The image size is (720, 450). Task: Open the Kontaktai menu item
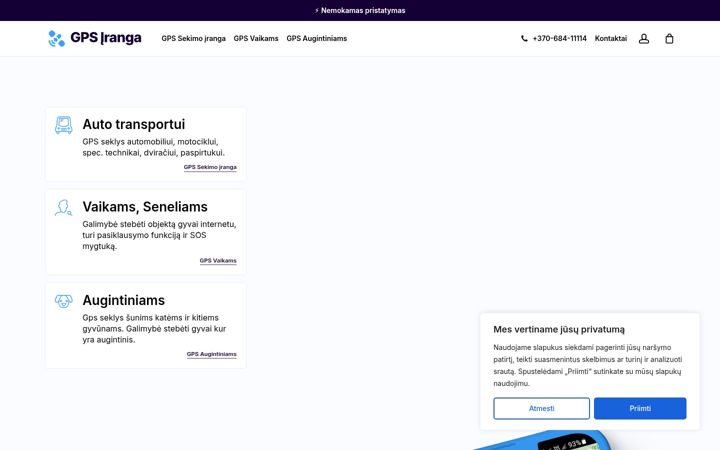click(x=611, y=39)
